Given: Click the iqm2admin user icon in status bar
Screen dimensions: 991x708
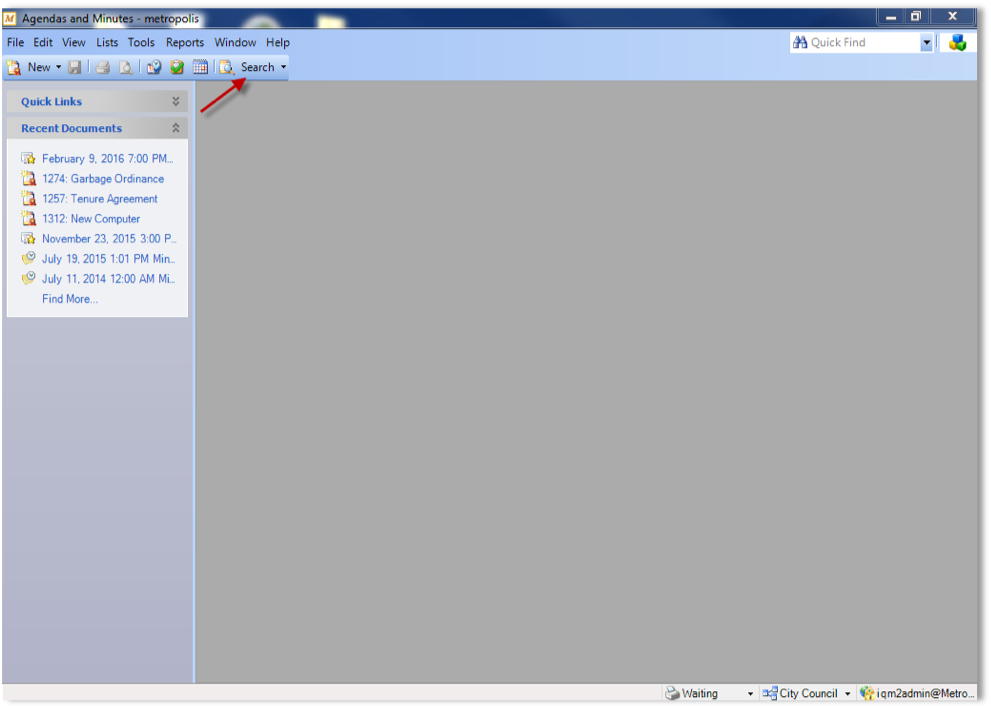Looking at the screenshot, I should click(x=867, y=693).
